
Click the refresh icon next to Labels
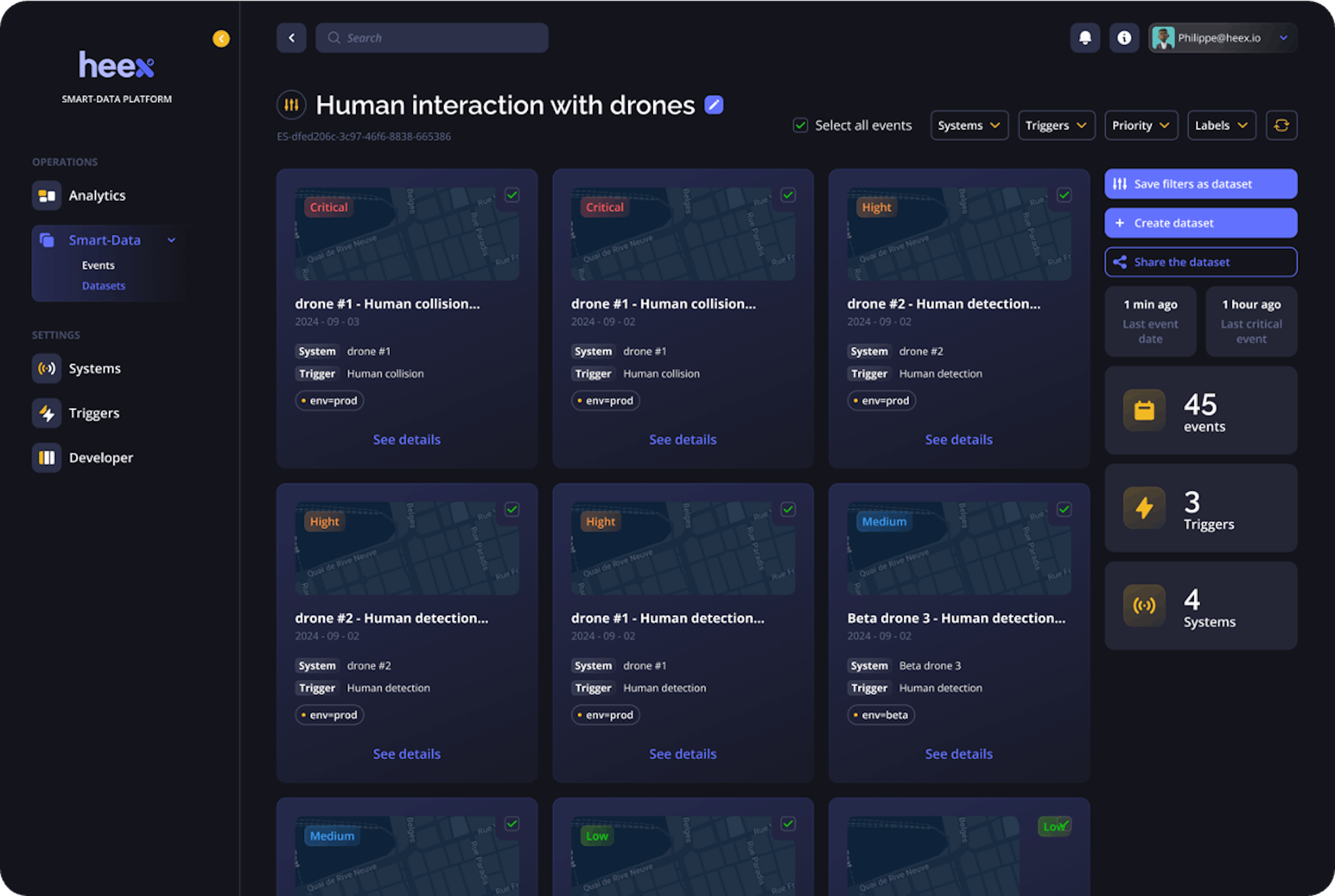1281,125
